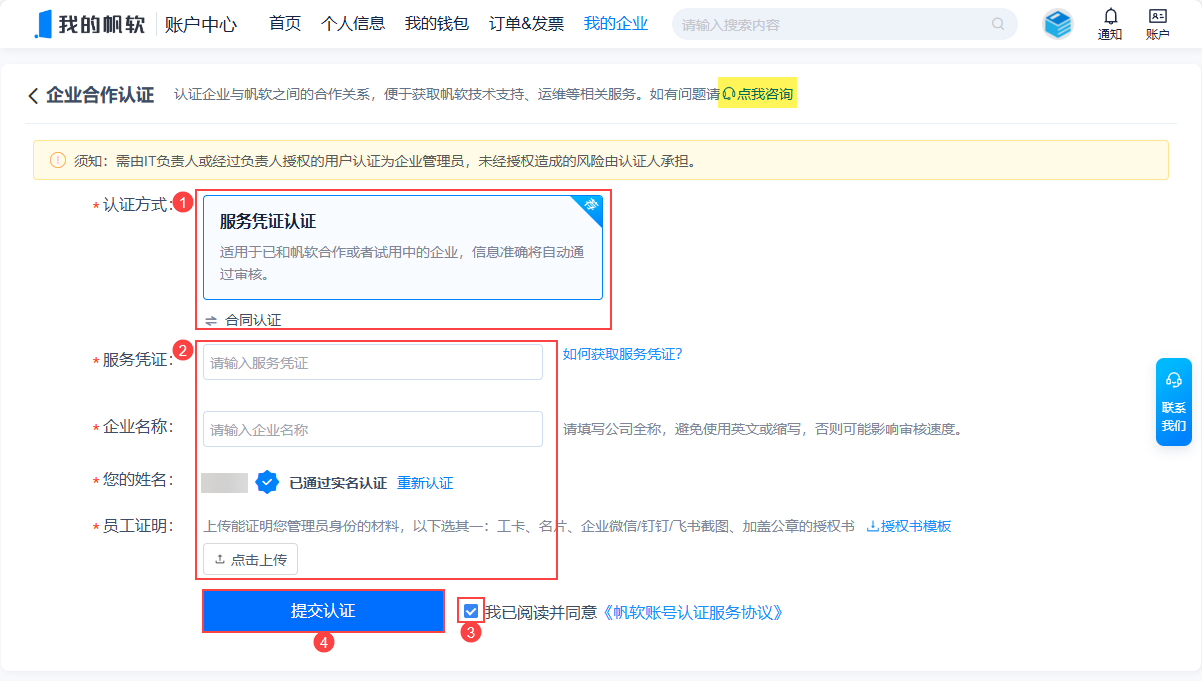Click the 已通过实名认证 text
Screen dimensions: 1202x681
[x=338, y=483]
